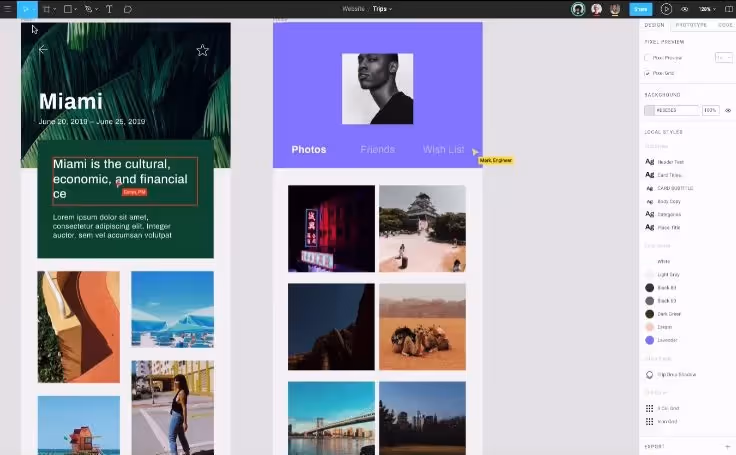Open shape tools dropdown arrow

[x=76, y=10]
